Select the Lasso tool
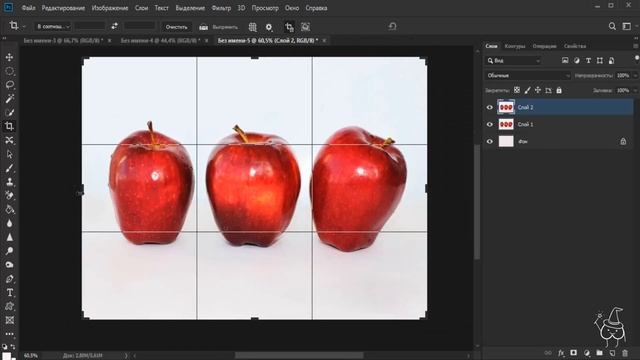This screenshot has height=360, width=640. pyautogui.click(x=9, y=85)
